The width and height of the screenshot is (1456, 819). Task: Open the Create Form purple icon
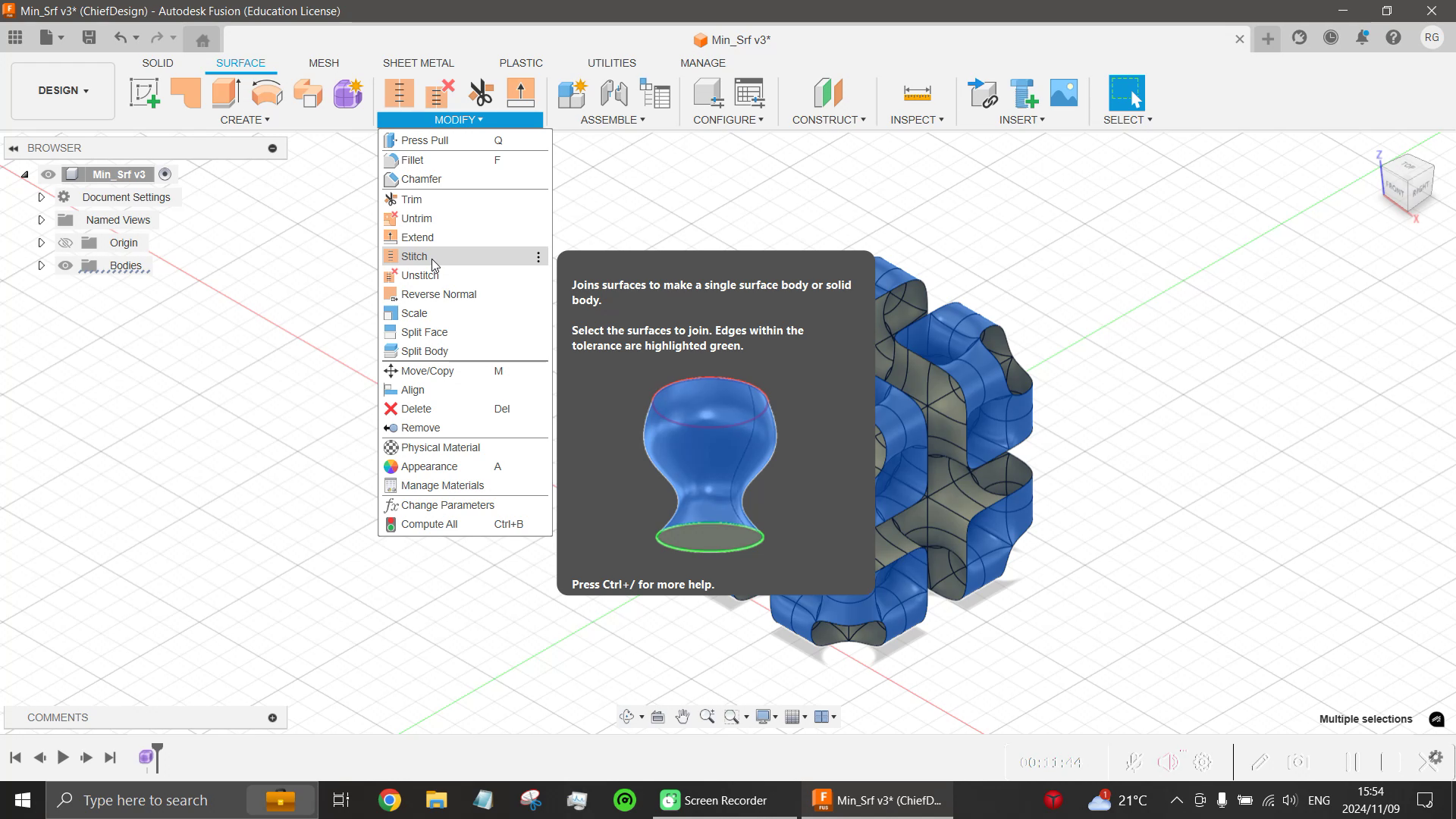(348, 93)
